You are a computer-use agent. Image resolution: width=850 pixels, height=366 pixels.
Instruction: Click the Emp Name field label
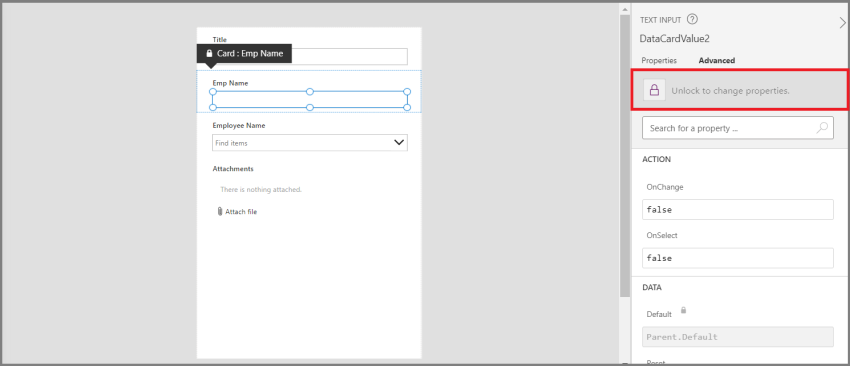[230, 83]
